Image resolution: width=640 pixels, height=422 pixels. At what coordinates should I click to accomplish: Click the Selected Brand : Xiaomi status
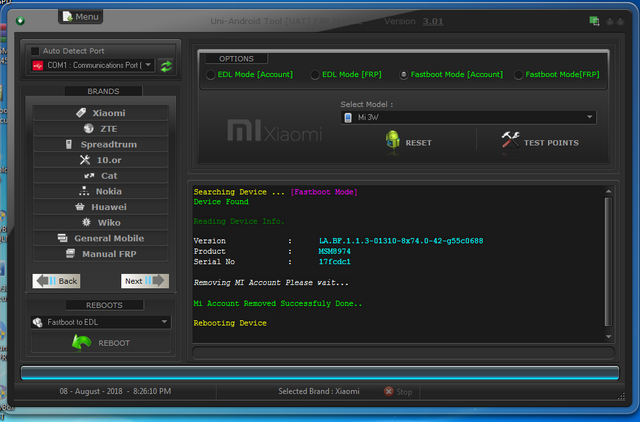319,391
